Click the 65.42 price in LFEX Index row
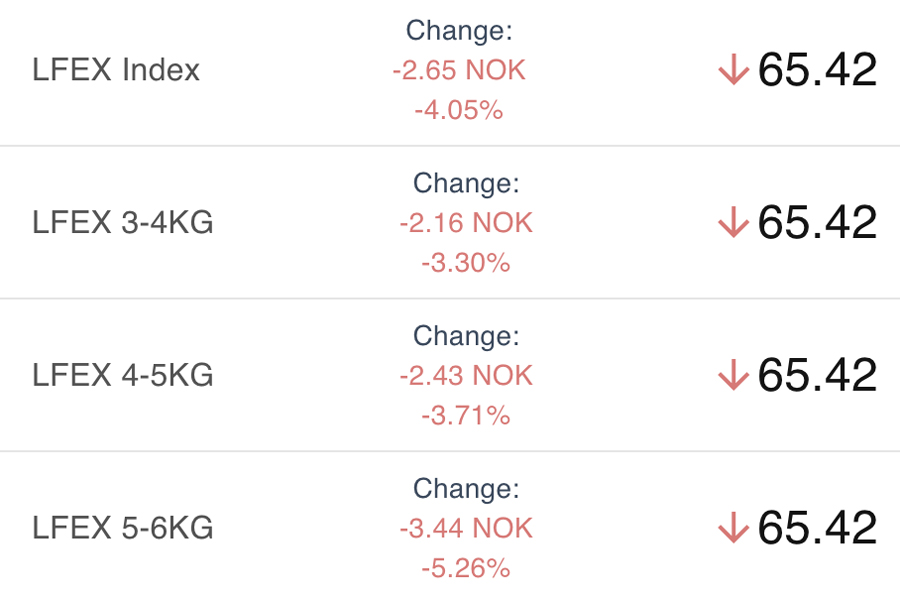 (x=817, y=70)
